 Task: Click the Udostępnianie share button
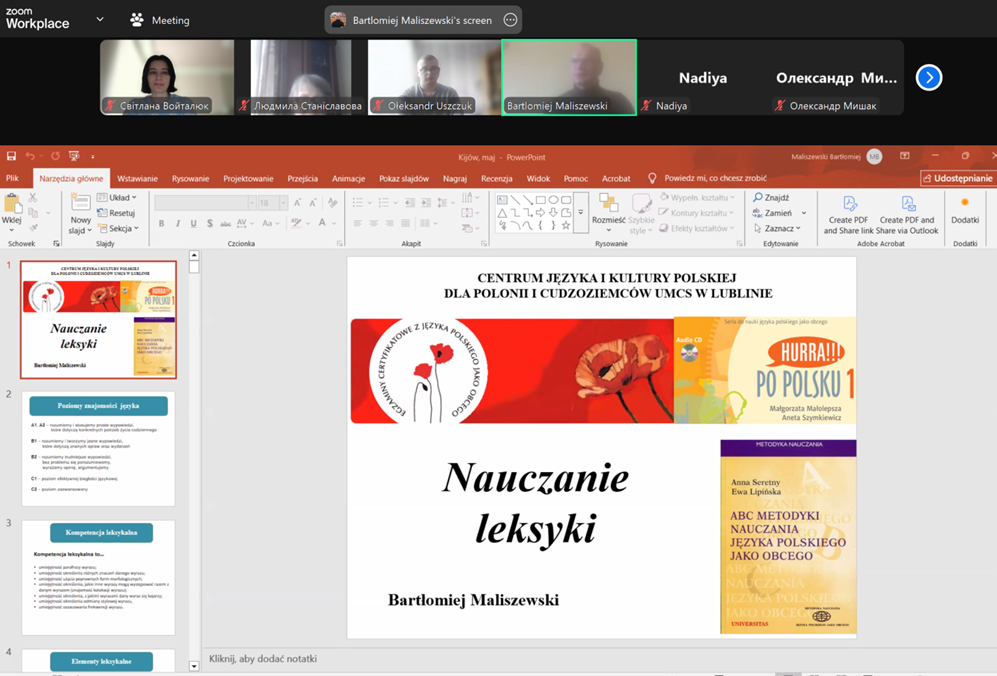tap(958, 179)
